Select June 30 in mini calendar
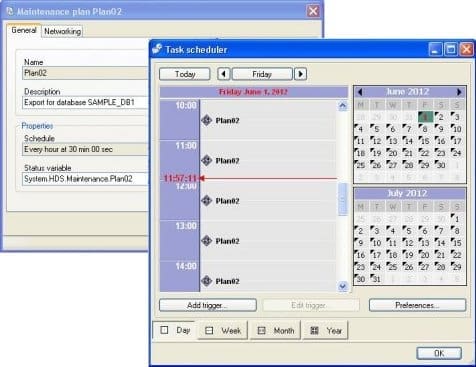This screenshot has width=476, height=367. tap(441, 165)
